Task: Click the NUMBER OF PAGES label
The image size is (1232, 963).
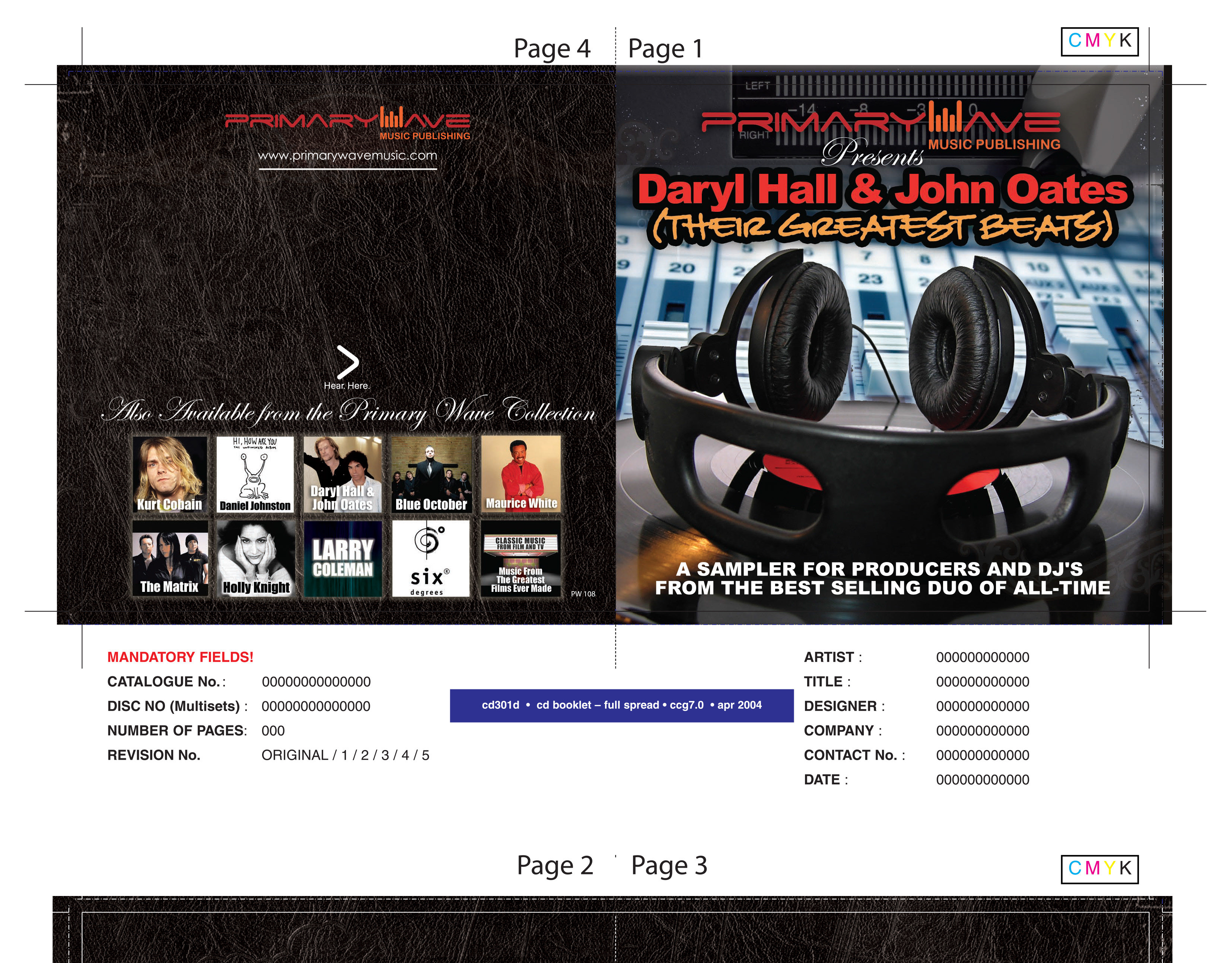Action: 177,731
